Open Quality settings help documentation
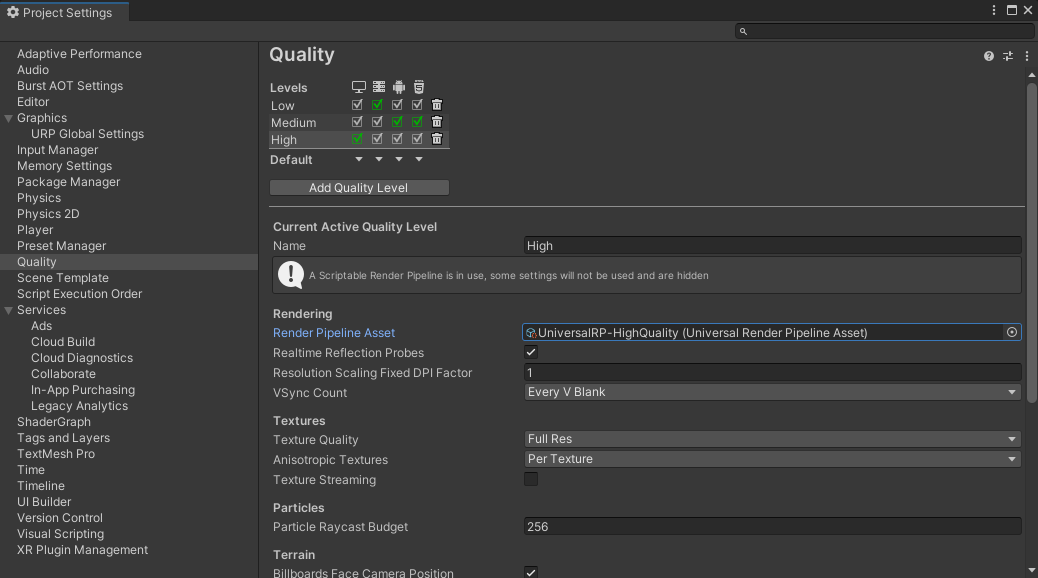The image size is (1038, 578). click(x=988, y=56)
